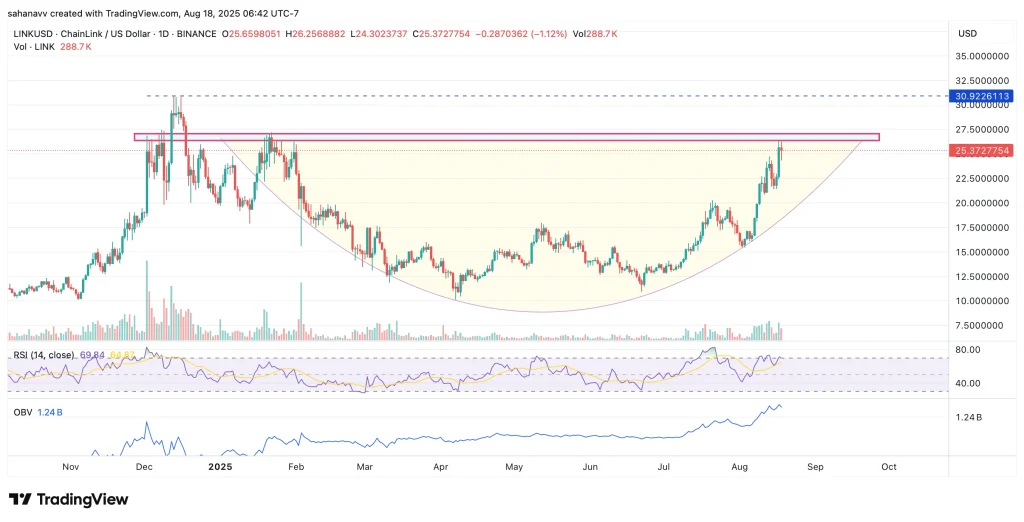The height and width of the screenshot is (522, 1024).
Task: Click the Low value L24.3023737
Action: point(381,34)
